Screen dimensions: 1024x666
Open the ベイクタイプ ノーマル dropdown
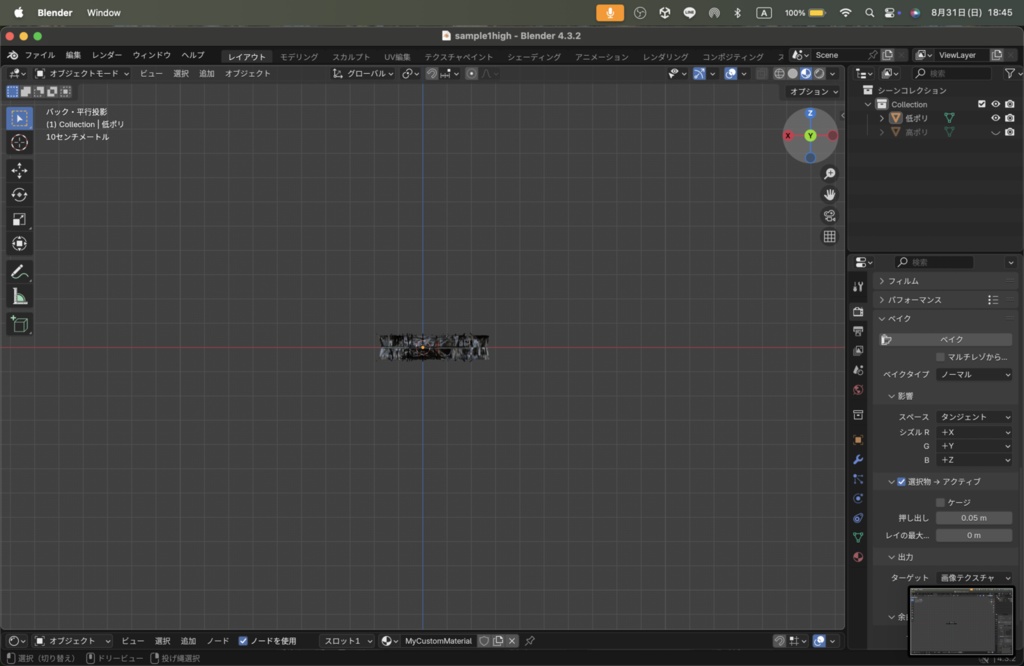974,375
